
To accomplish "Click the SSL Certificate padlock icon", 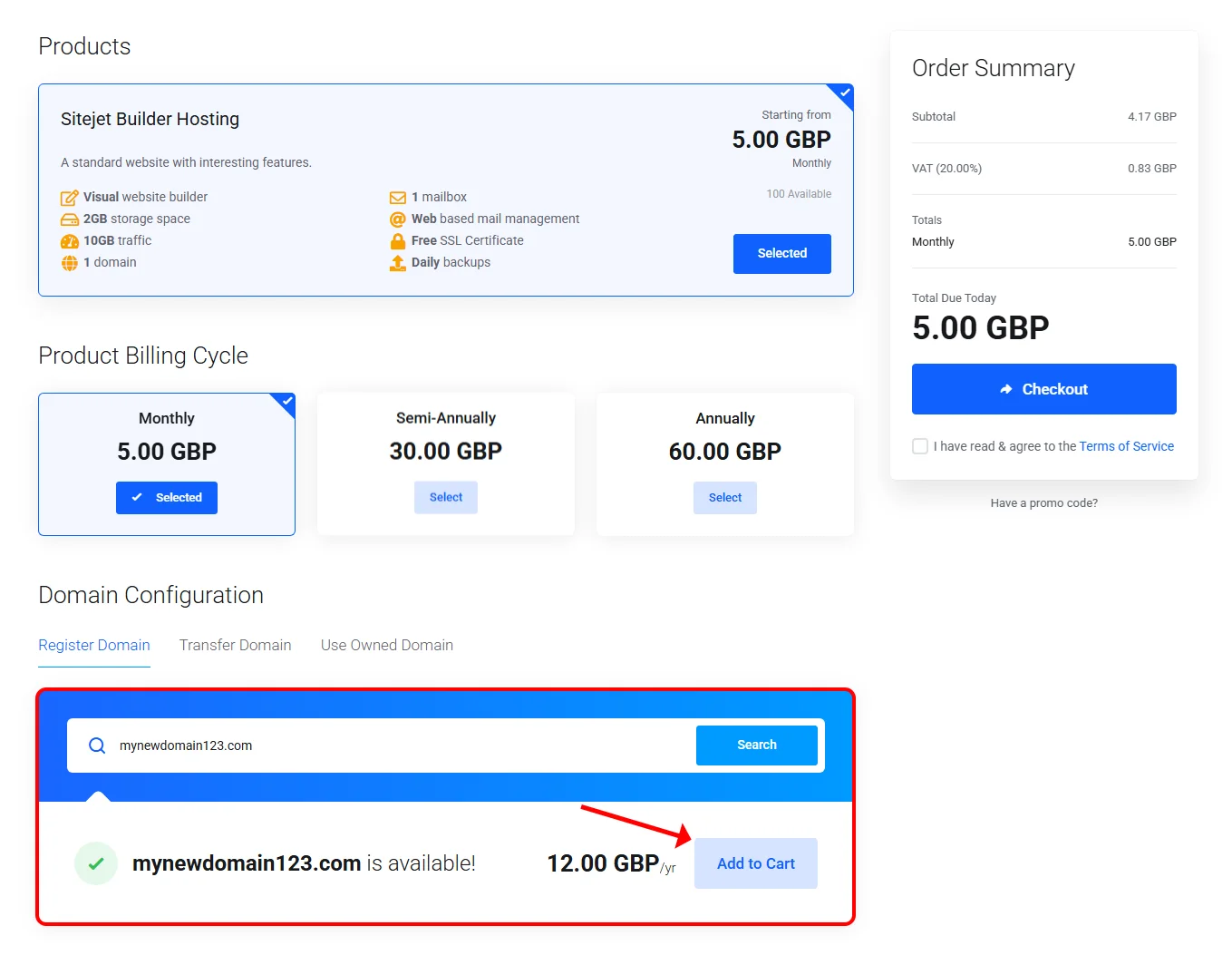I will [397, 241].
